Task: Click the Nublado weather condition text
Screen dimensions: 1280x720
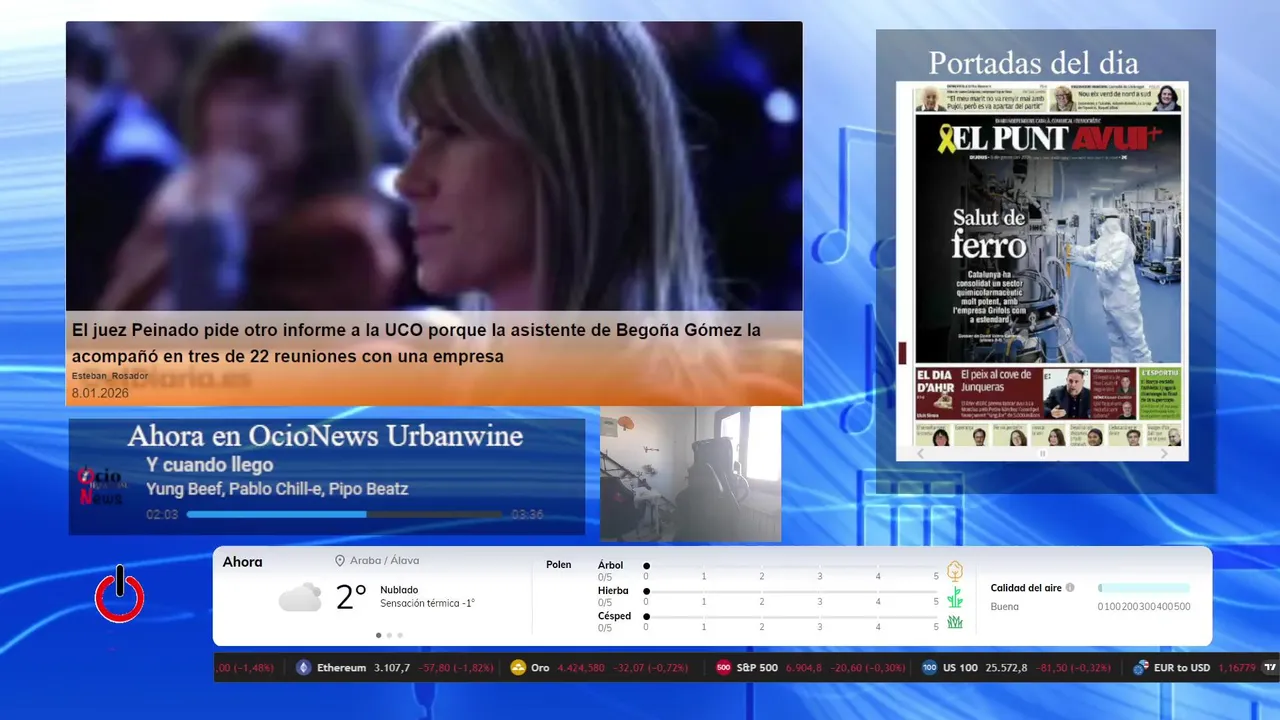Action: tap(399, 590)
